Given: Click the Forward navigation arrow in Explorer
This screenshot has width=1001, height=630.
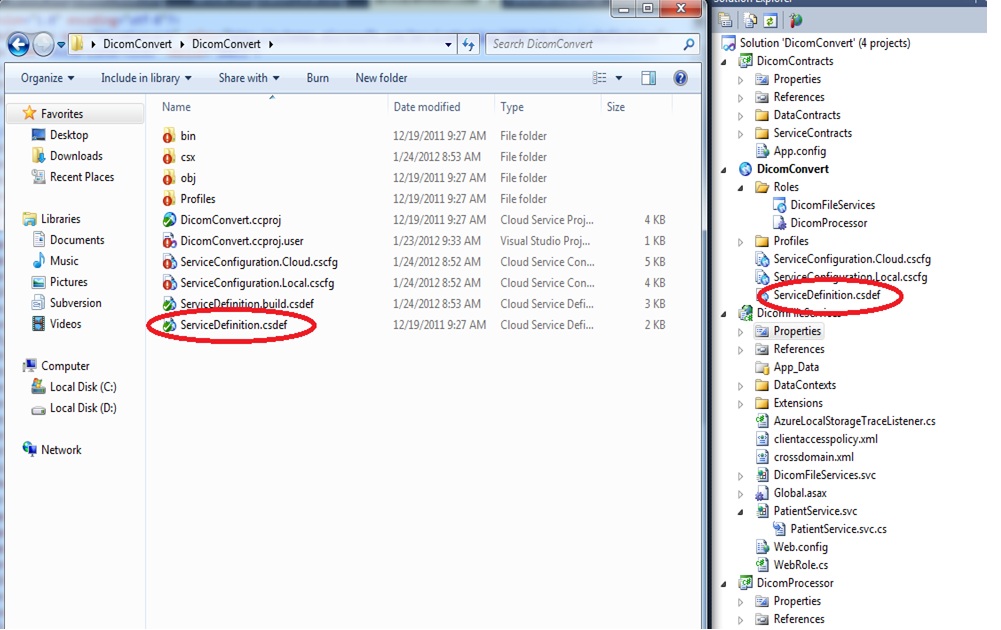Looking at the screenshot, I should (43, 44).
